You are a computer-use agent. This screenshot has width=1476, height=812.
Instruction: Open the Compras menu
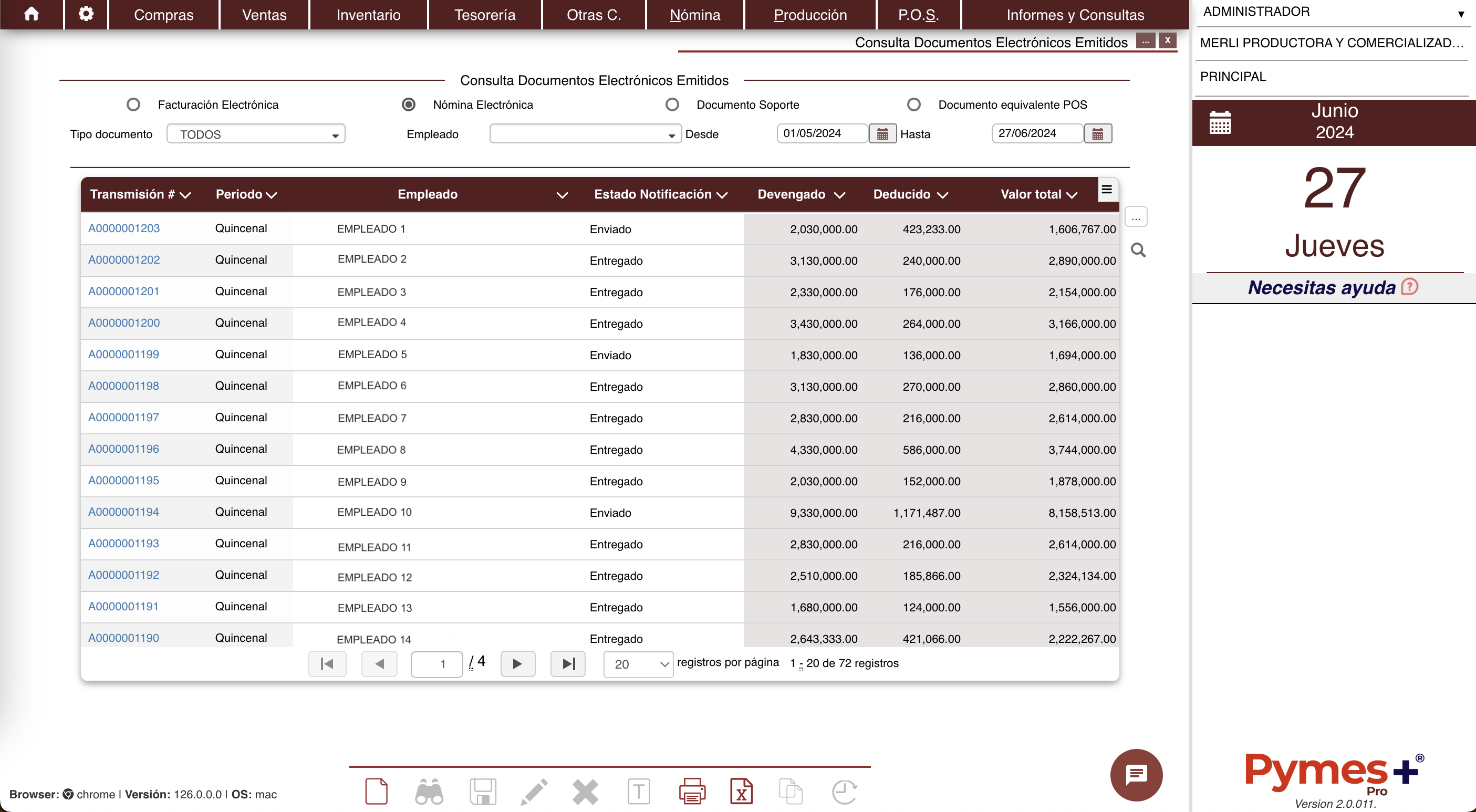[x=163, y=14]
